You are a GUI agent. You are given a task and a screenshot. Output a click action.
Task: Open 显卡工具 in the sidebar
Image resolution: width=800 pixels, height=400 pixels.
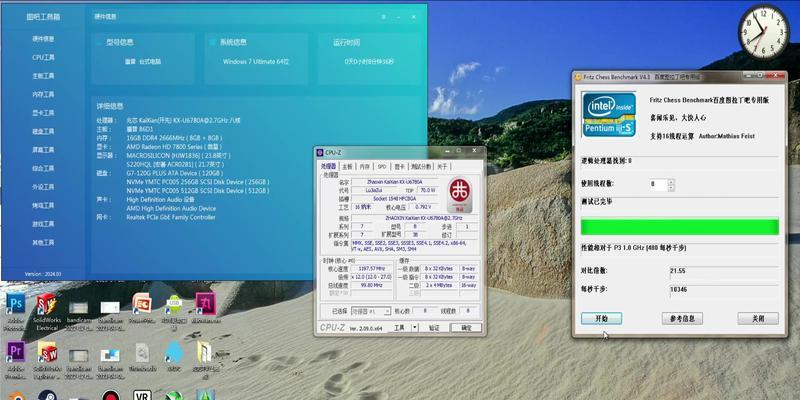tap(43, 113)
